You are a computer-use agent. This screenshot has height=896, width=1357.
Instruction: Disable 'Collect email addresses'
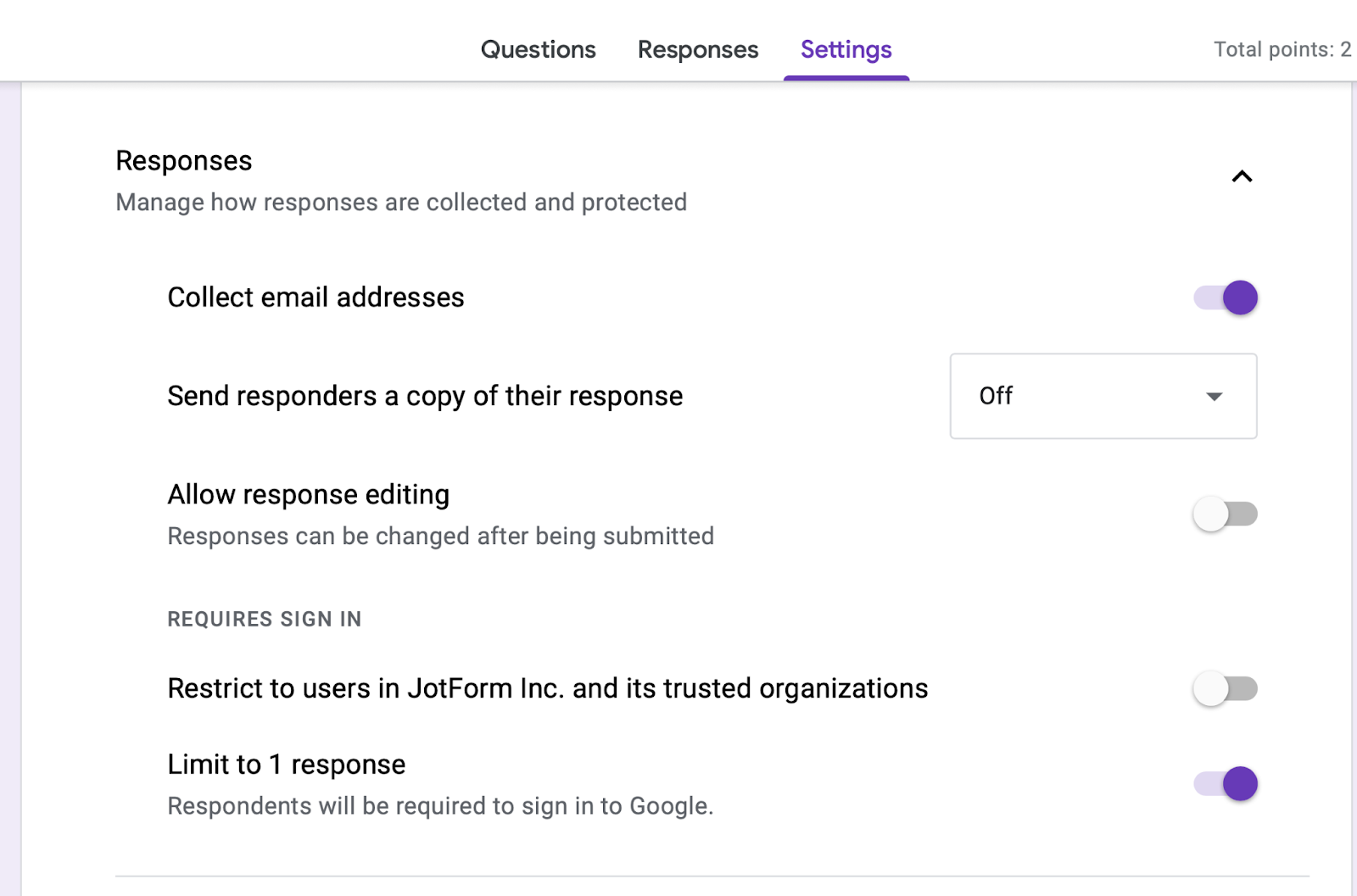point(1223,298)
